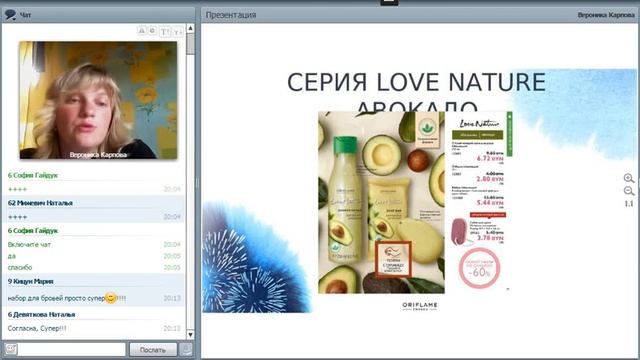Screen dimensions: 640x360
Task: Click the pull-down handle at top center
Action: coord(389,2)
